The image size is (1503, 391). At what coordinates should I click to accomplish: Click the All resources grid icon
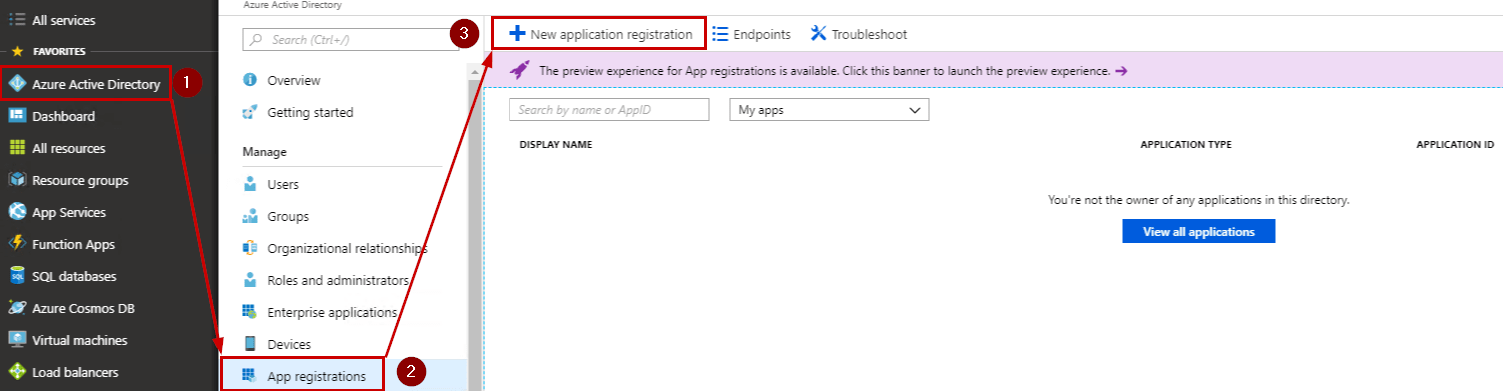(x=17, y=148)
